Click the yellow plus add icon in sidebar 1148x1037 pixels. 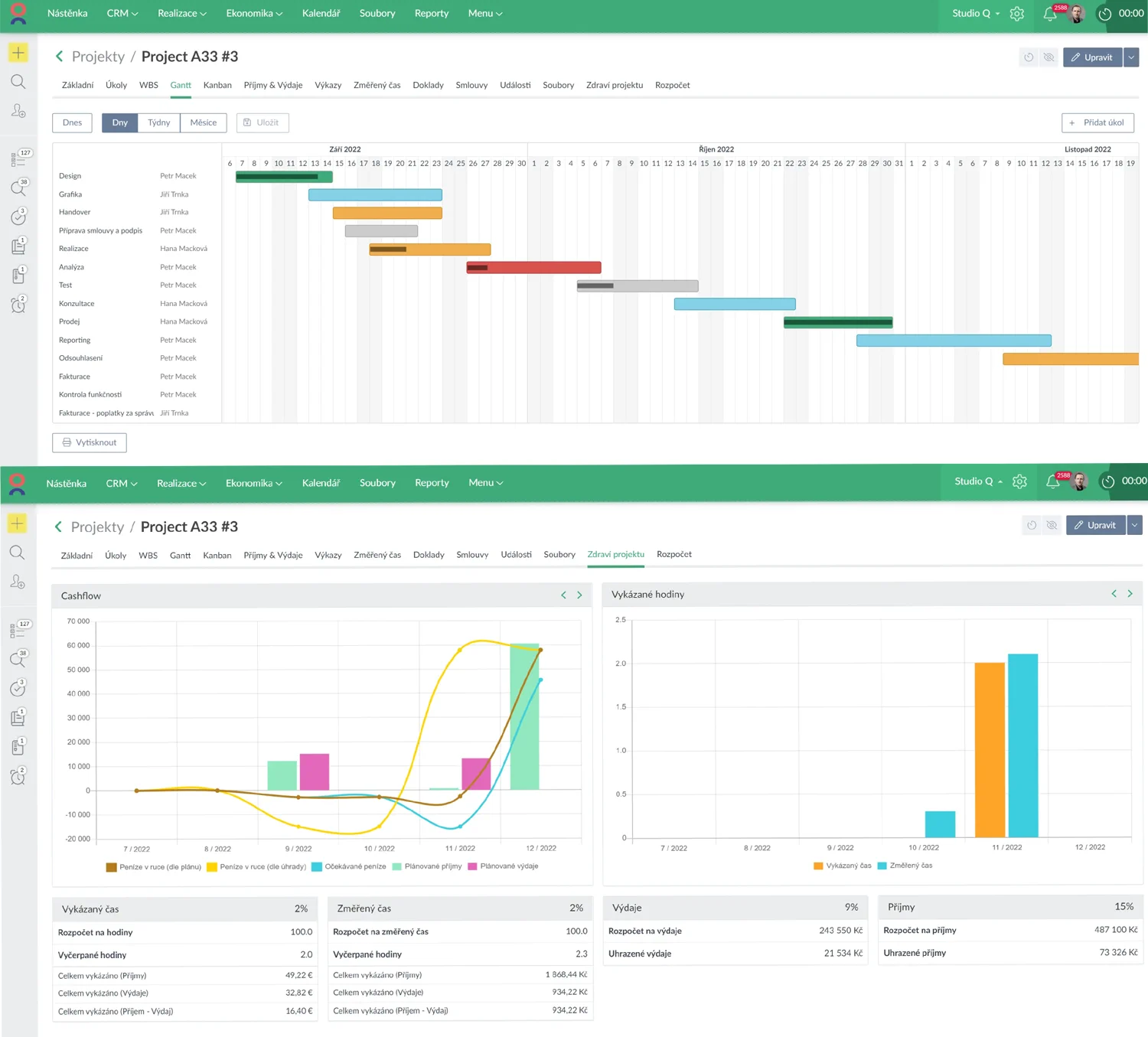[x=18, y=53]
